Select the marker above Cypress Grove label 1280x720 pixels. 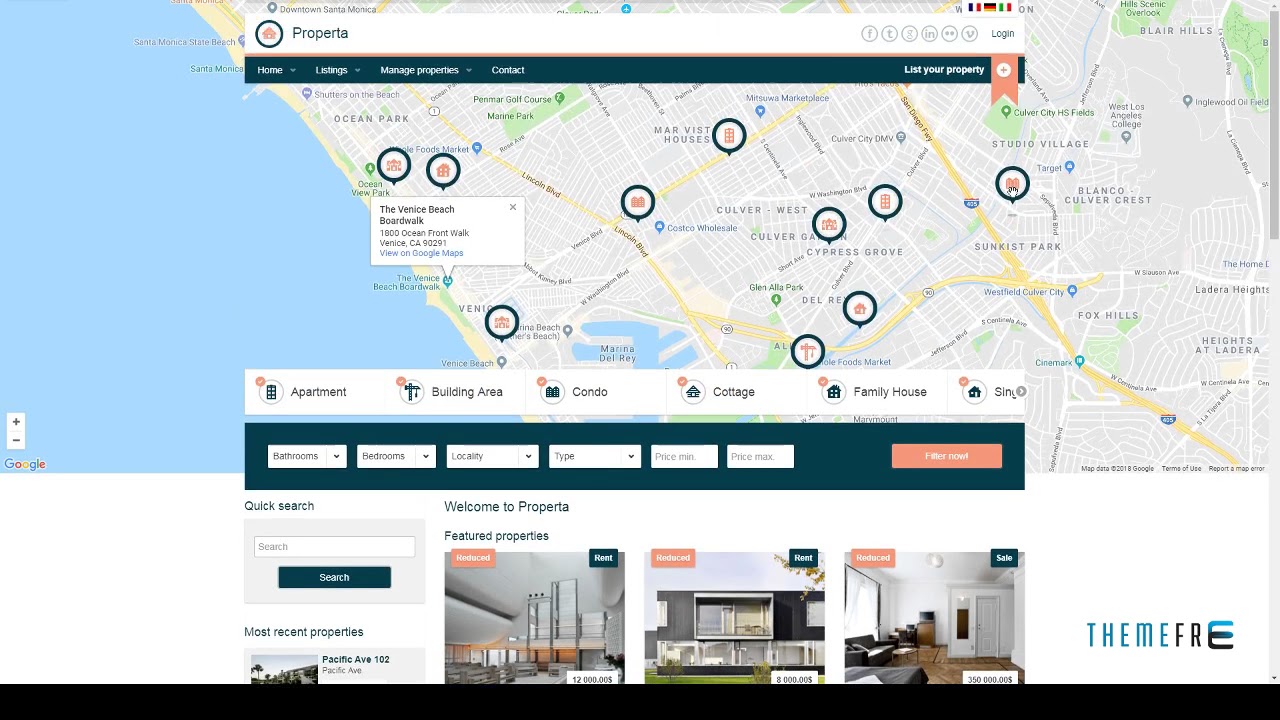(x=829, y=225)
